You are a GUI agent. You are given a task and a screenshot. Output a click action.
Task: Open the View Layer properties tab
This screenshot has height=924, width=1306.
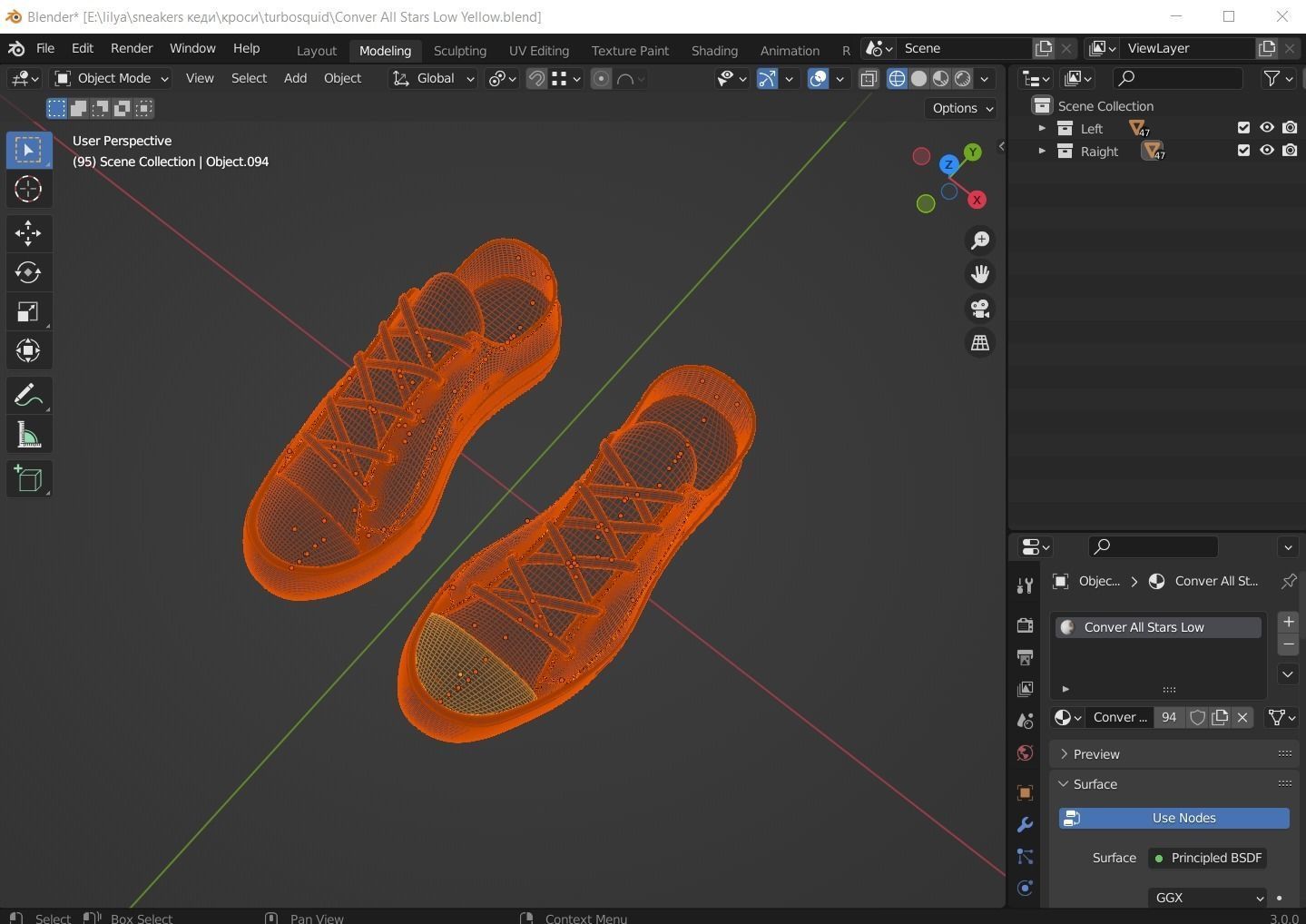pos(1025,689)
